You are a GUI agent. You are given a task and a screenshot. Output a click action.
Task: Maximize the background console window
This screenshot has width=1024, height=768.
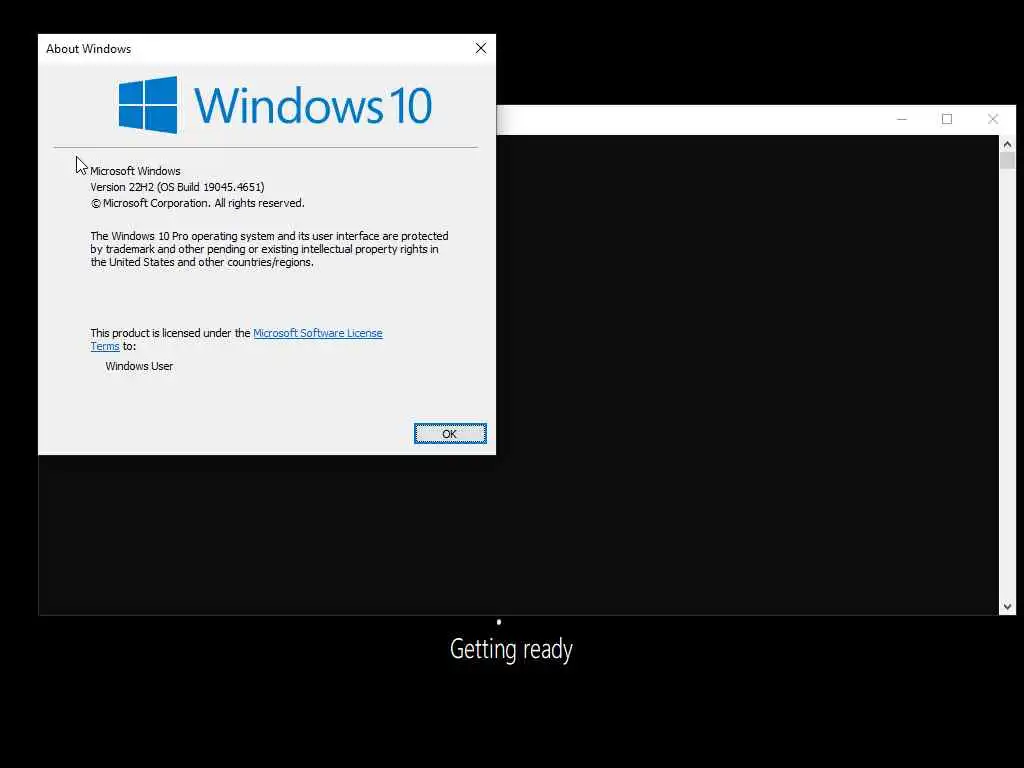[x=947, y=120]
